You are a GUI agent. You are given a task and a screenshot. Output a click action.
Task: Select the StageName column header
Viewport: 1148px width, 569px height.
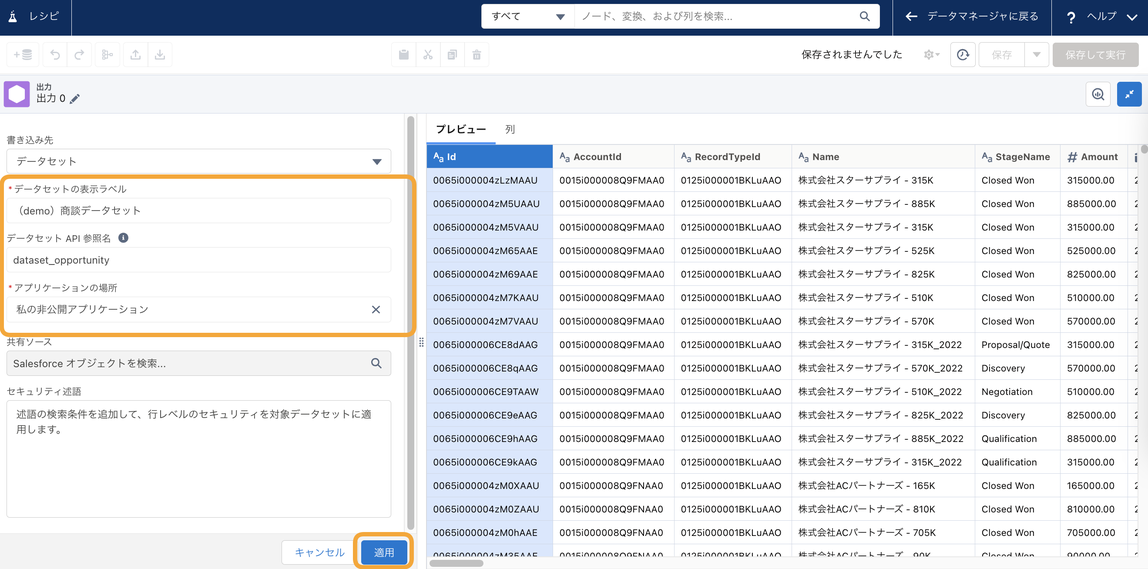[x=1018, y=157]
